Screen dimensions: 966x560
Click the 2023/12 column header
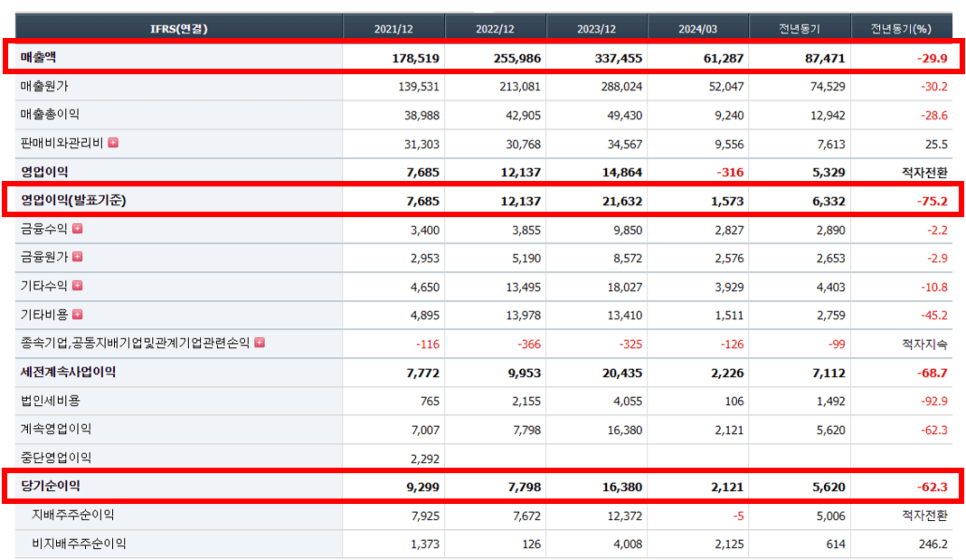596,29
